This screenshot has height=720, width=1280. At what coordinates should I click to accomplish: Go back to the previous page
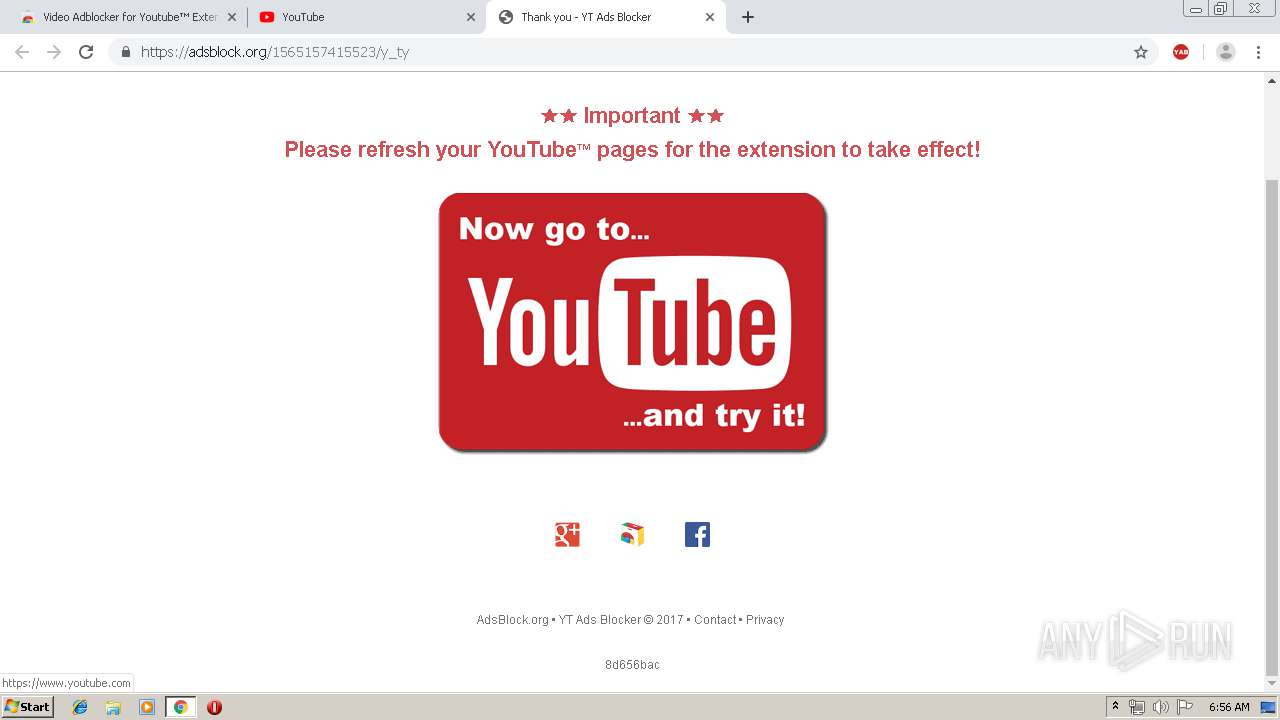(x=22, y=52)
